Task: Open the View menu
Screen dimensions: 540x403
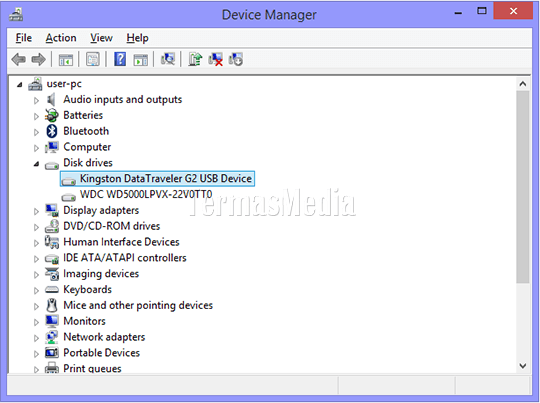Action: tap(101, 38)
